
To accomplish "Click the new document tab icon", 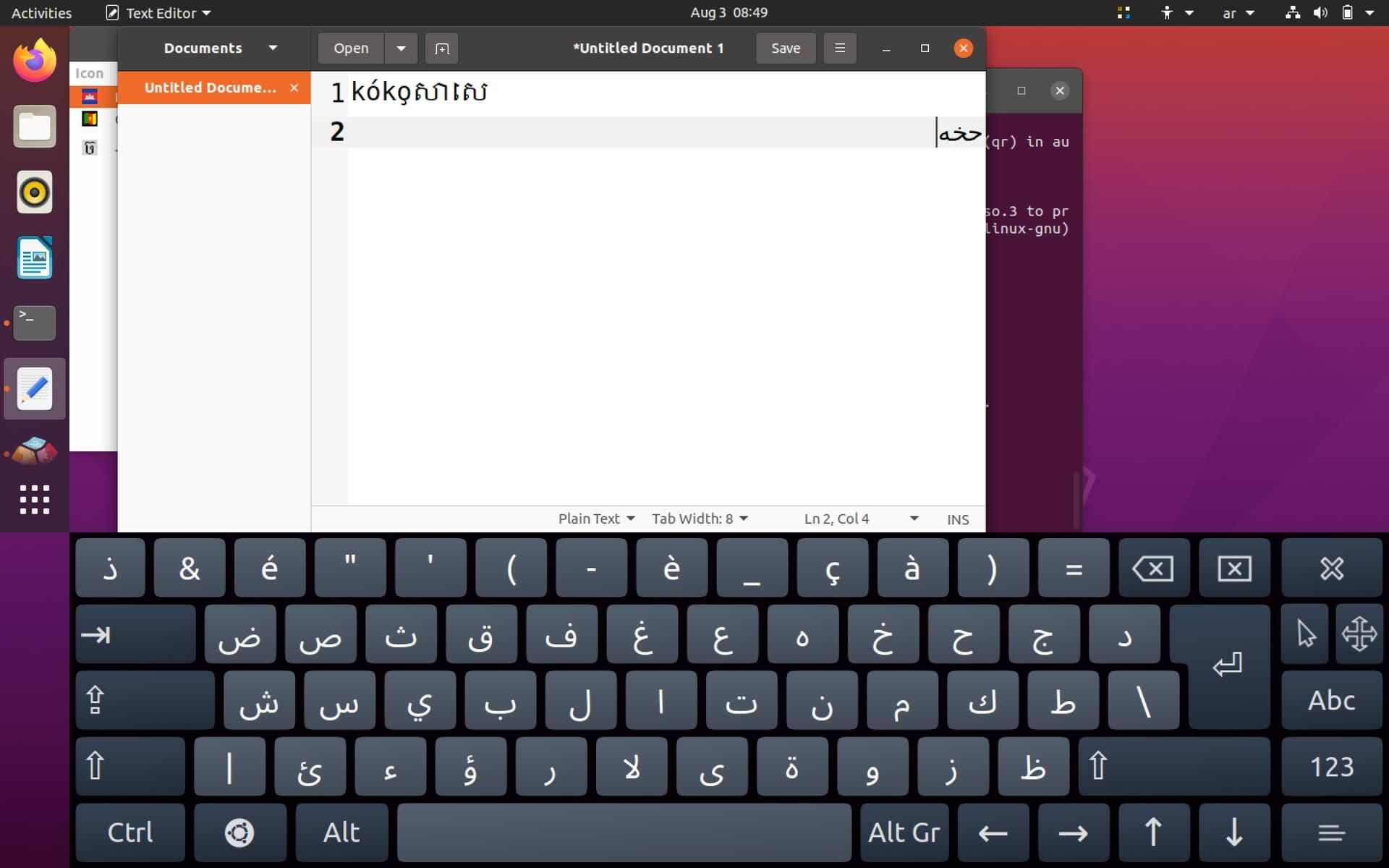I will 441,48.
